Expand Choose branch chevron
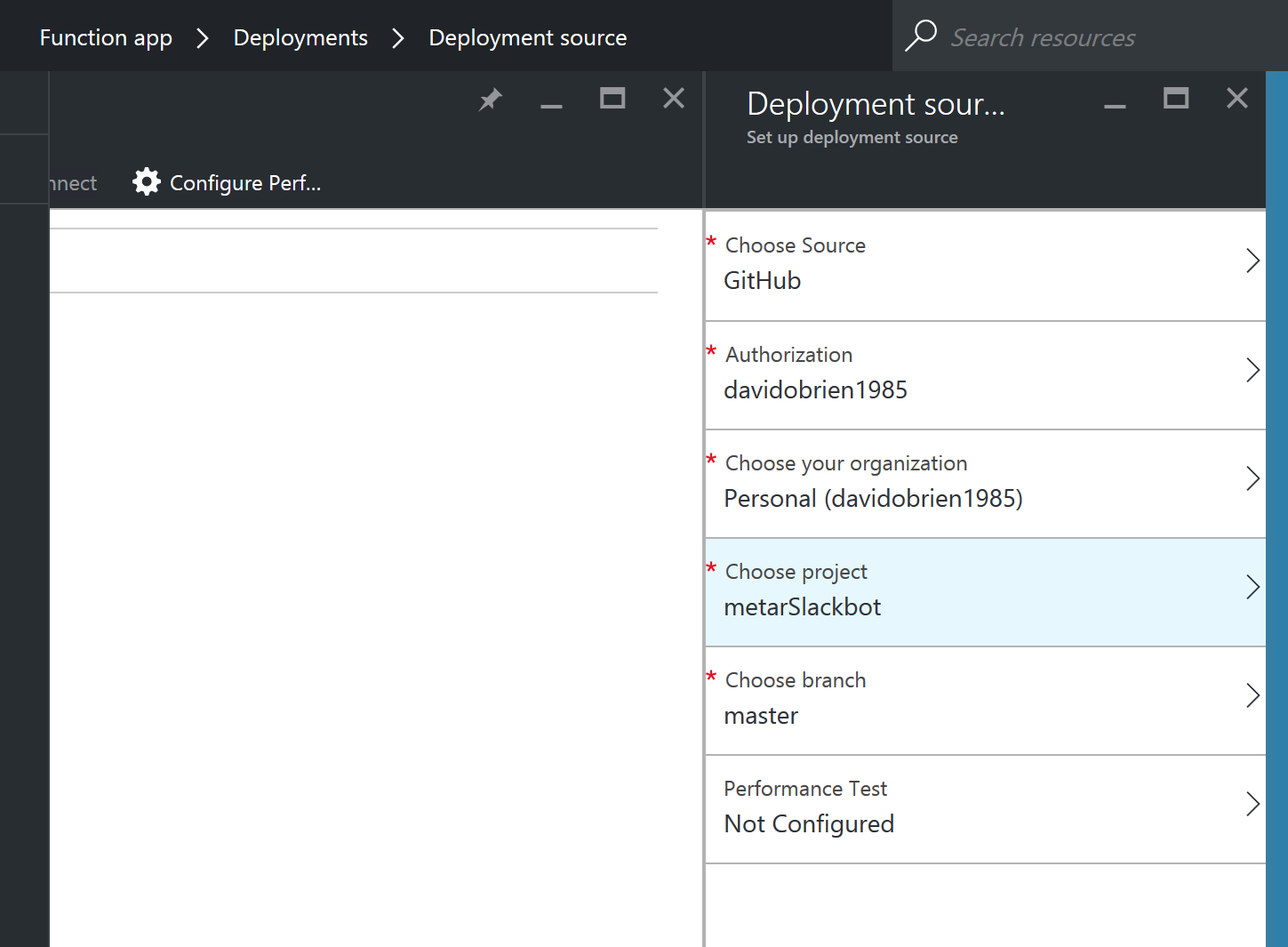Image resolution: width=1288 pixels, height=947 pixels. point(1252,695)
